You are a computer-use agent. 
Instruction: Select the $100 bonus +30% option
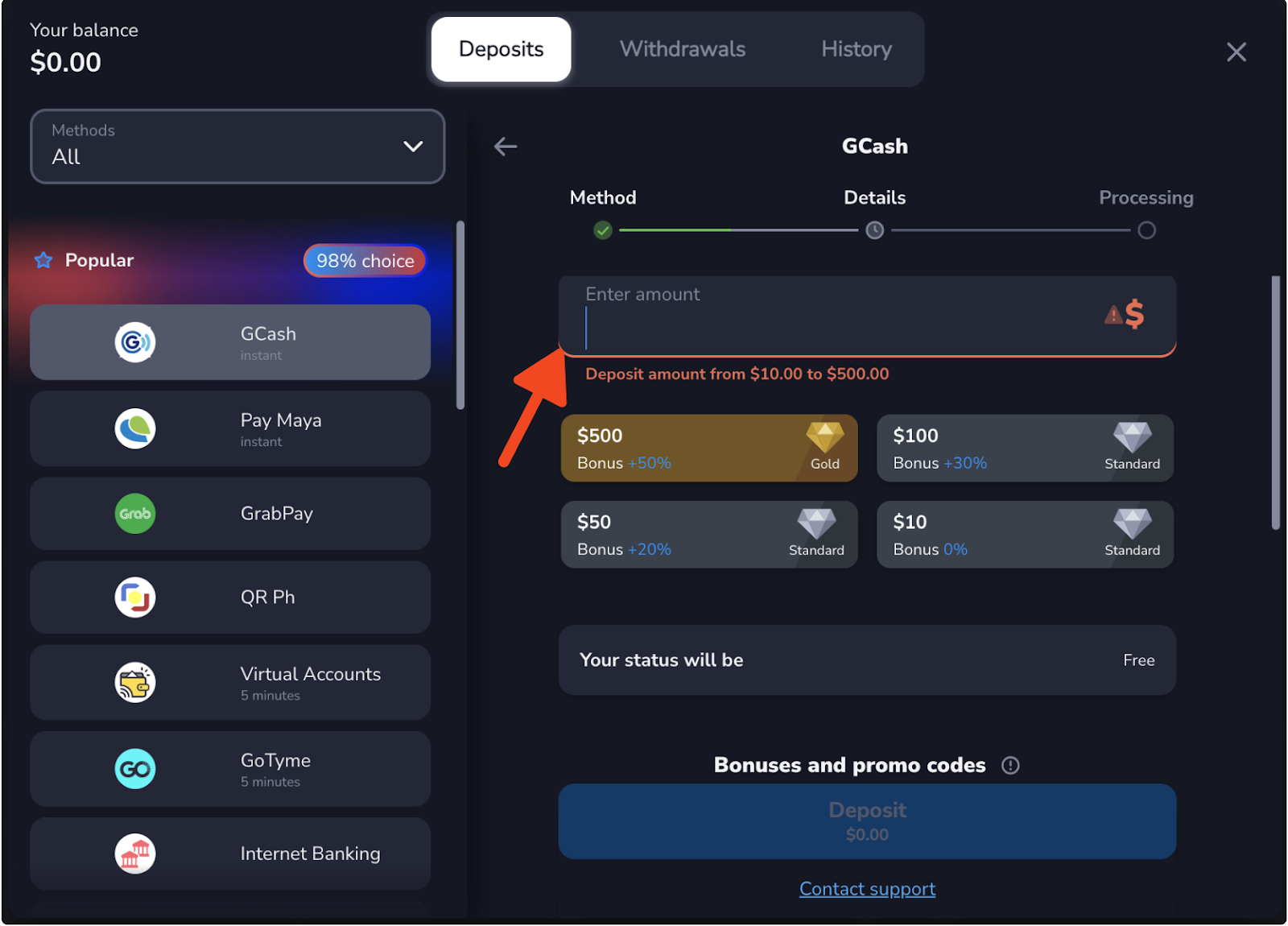(x=1024, y=449)
